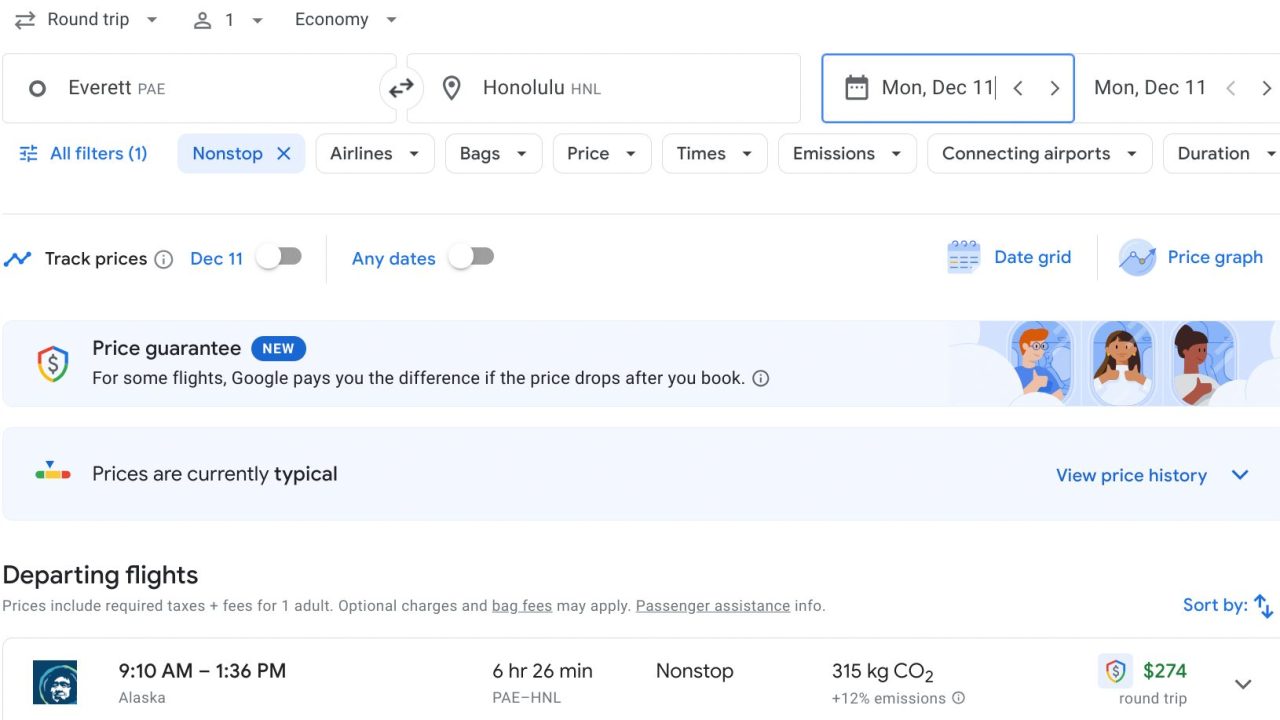This screenshot has width=1280, height=720.
Task: Open Airlines filter dropdown
Action: [375, 153]
